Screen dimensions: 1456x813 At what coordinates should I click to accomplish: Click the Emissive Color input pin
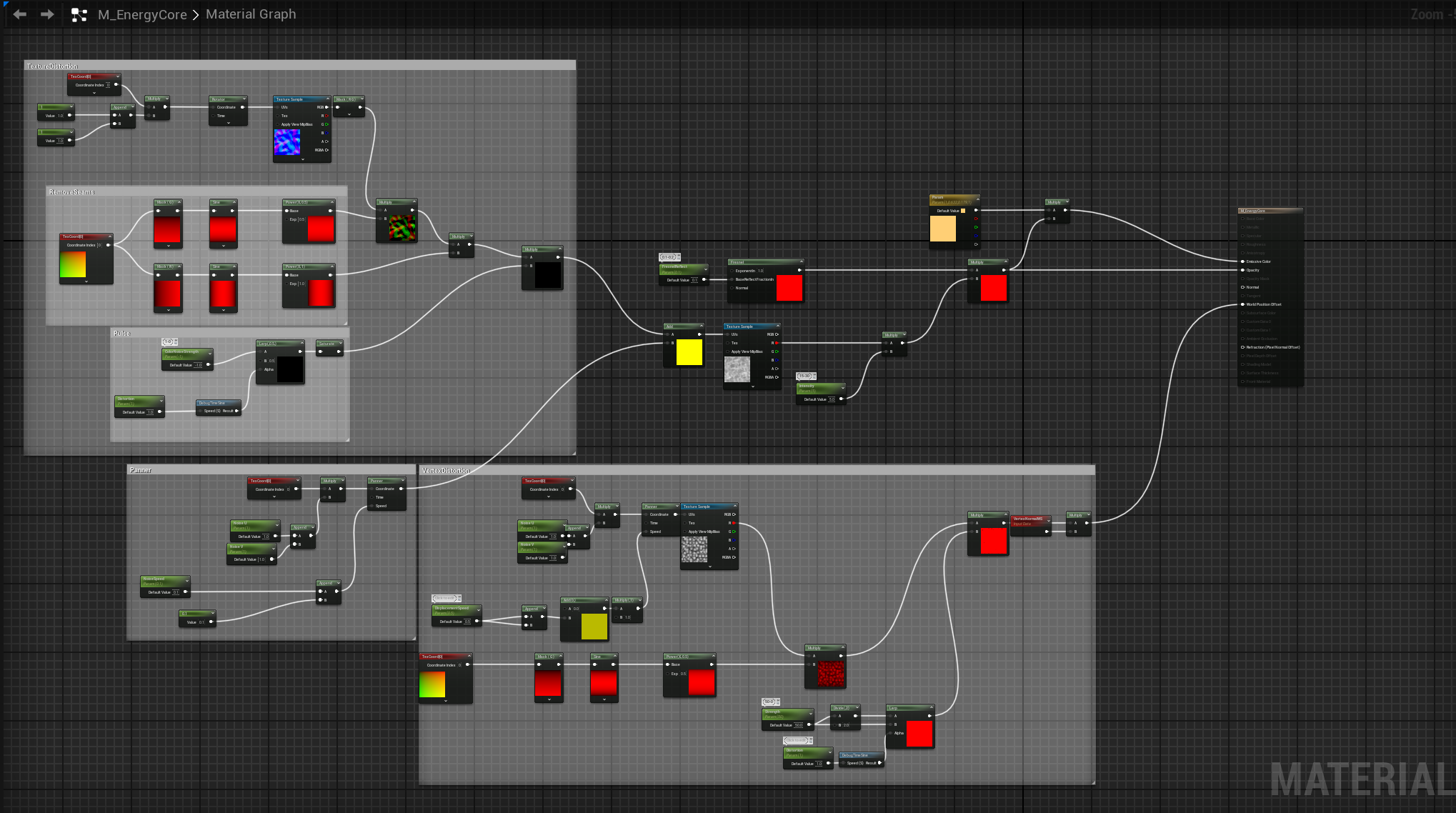click(1243, 261)
